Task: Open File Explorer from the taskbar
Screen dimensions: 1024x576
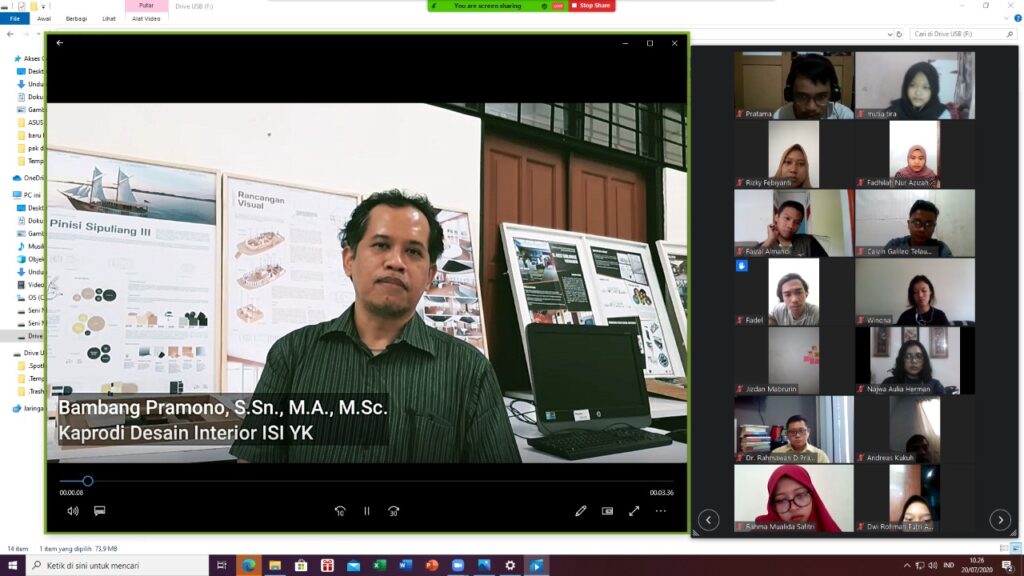Action: (275, 566)
